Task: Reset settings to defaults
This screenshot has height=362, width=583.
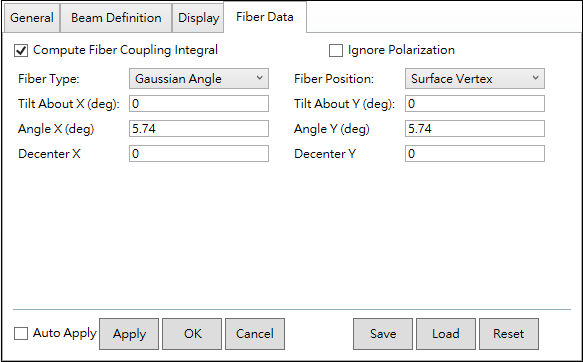Action: point(509,334)
